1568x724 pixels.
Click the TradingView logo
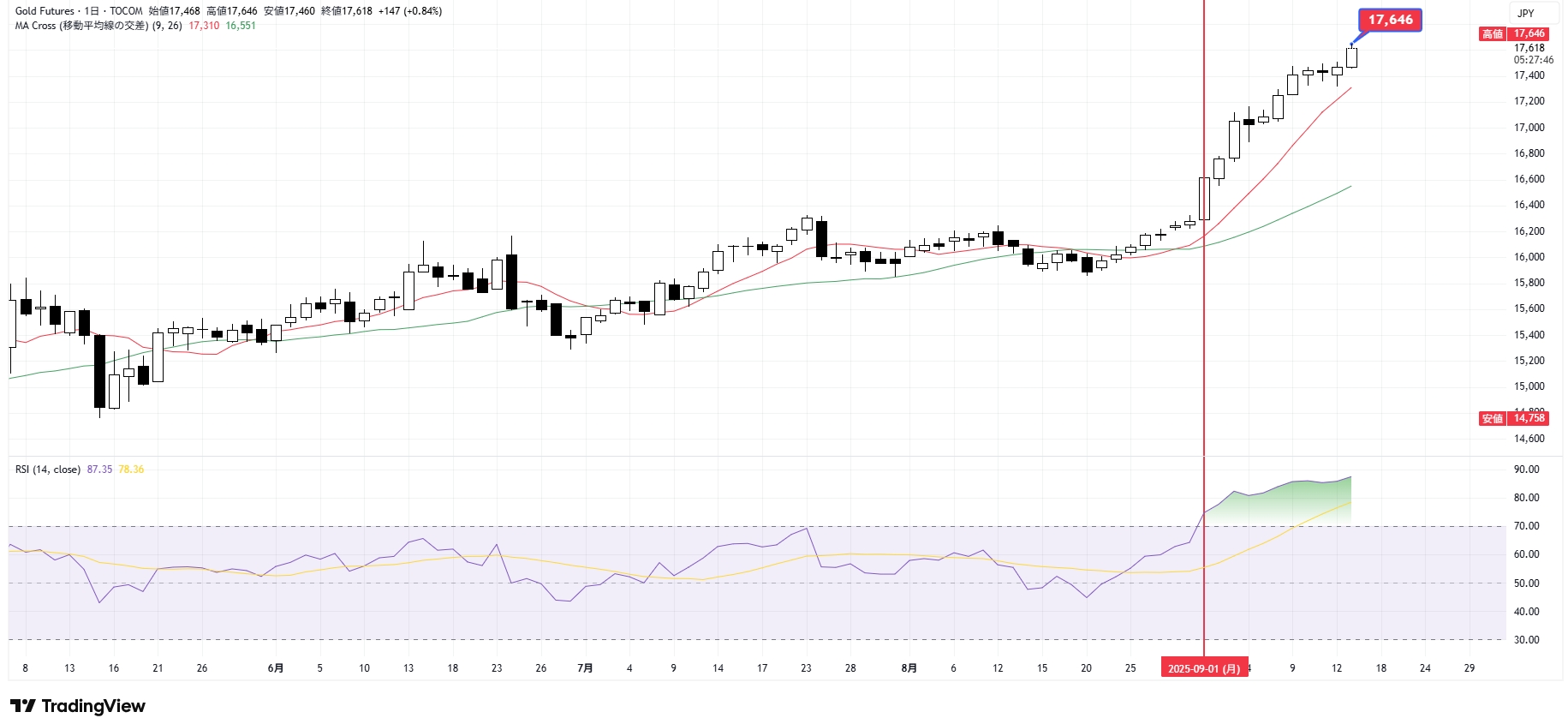coord(78,706)
